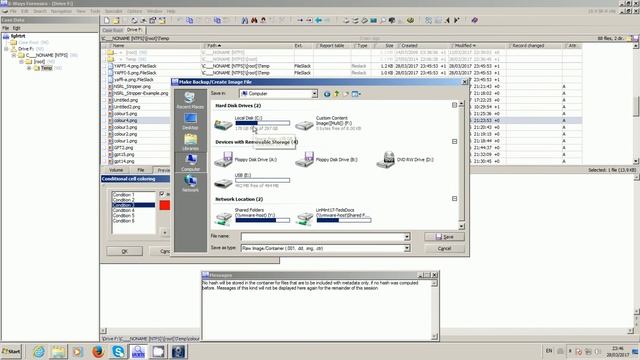Click the New file icon in main toolbar

pyautogui.click(x=107, y=20)
